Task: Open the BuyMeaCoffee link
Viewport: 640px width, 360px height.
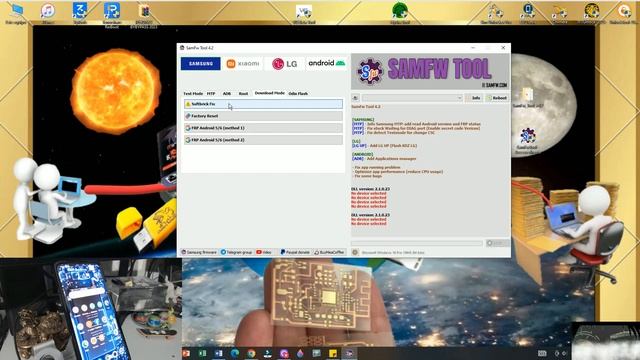Action: click(329, 252)
